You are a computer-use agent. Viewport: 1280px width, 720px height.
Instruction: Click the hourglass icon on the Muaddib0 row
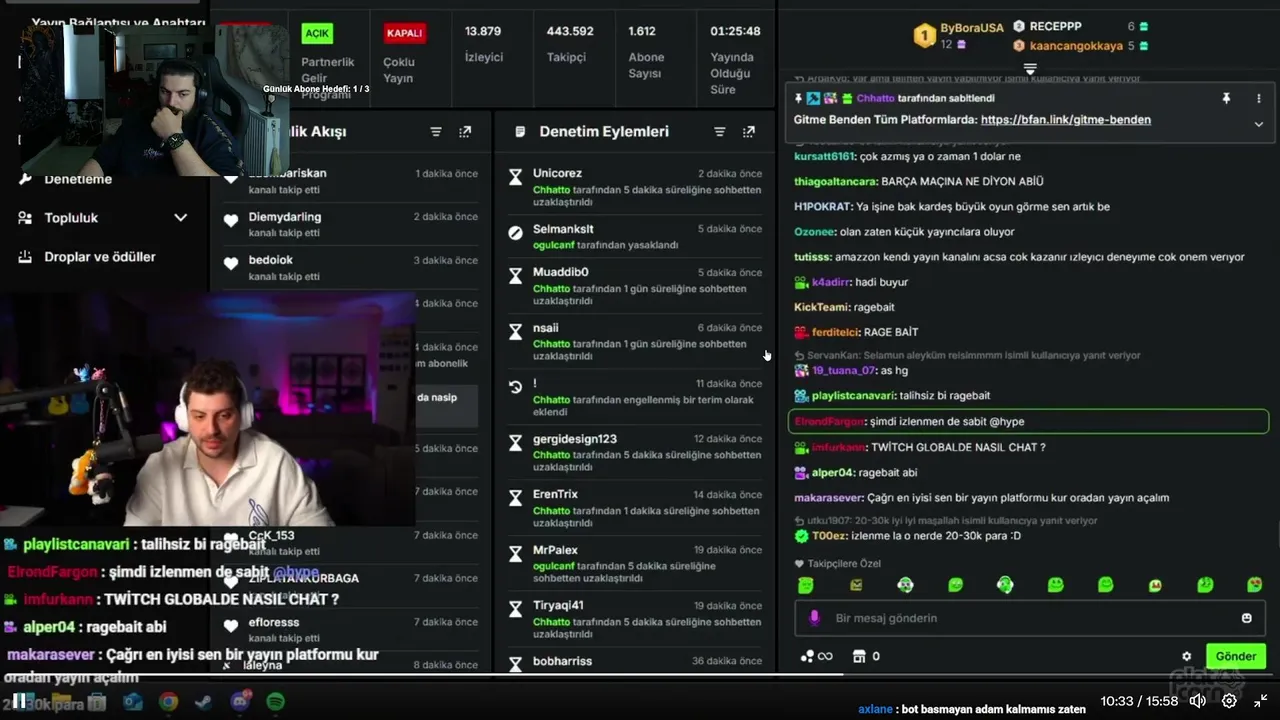(515, 276)
